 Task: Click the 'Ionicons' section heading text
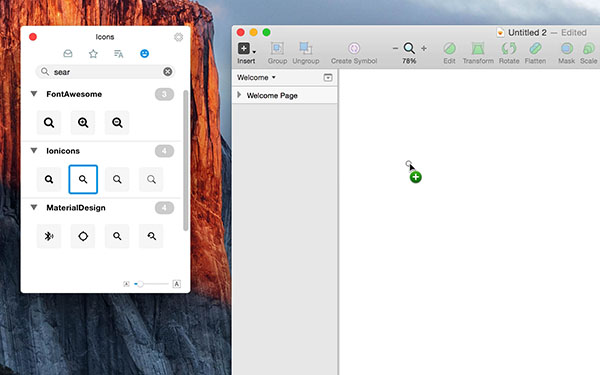pos(63,151)
